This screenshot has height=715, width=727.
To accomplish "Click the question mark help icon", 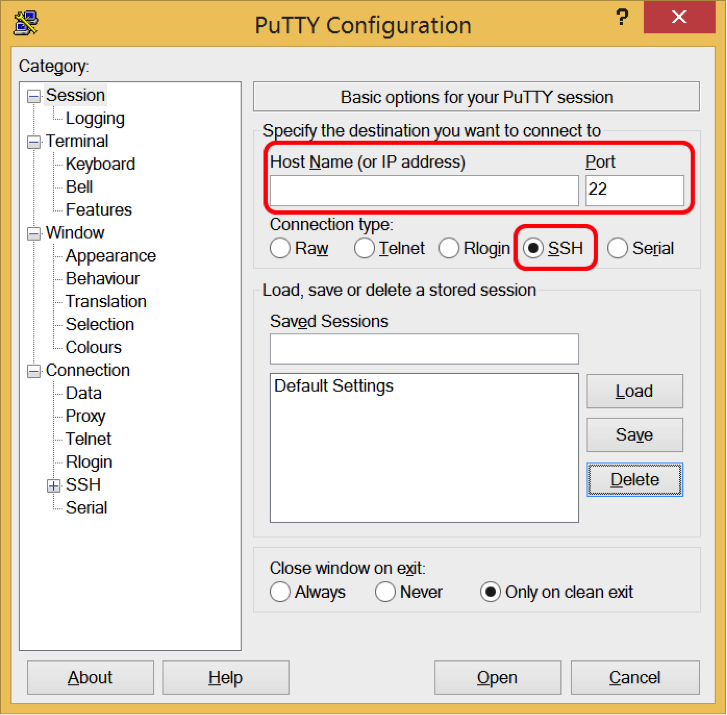I will (x=622, y=17).
